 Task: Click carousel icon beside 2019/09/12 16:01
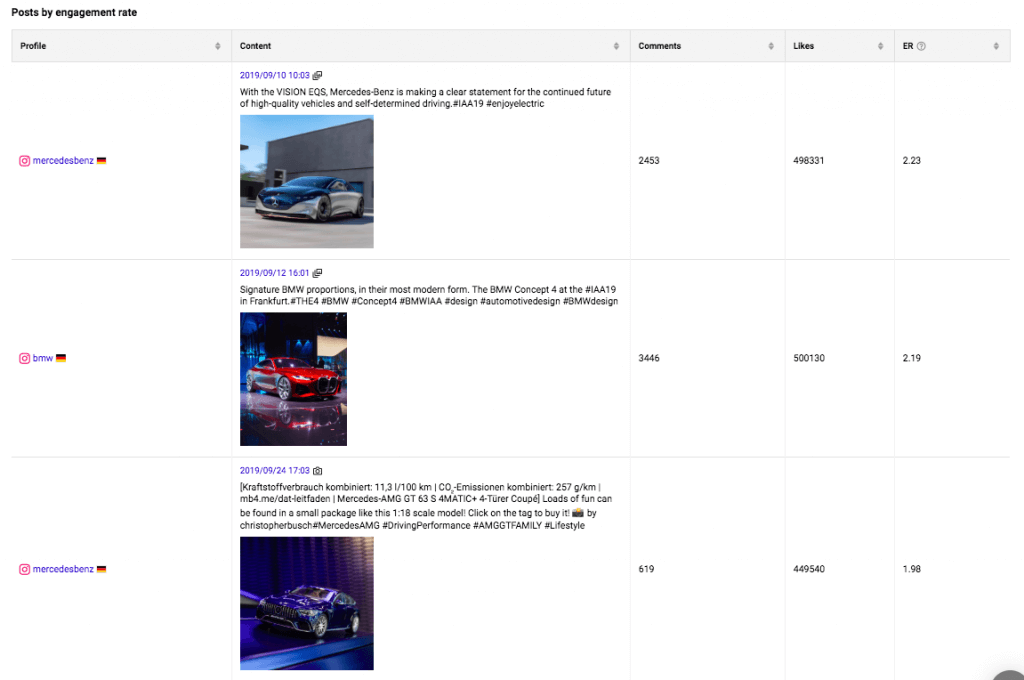coord(317,273)
